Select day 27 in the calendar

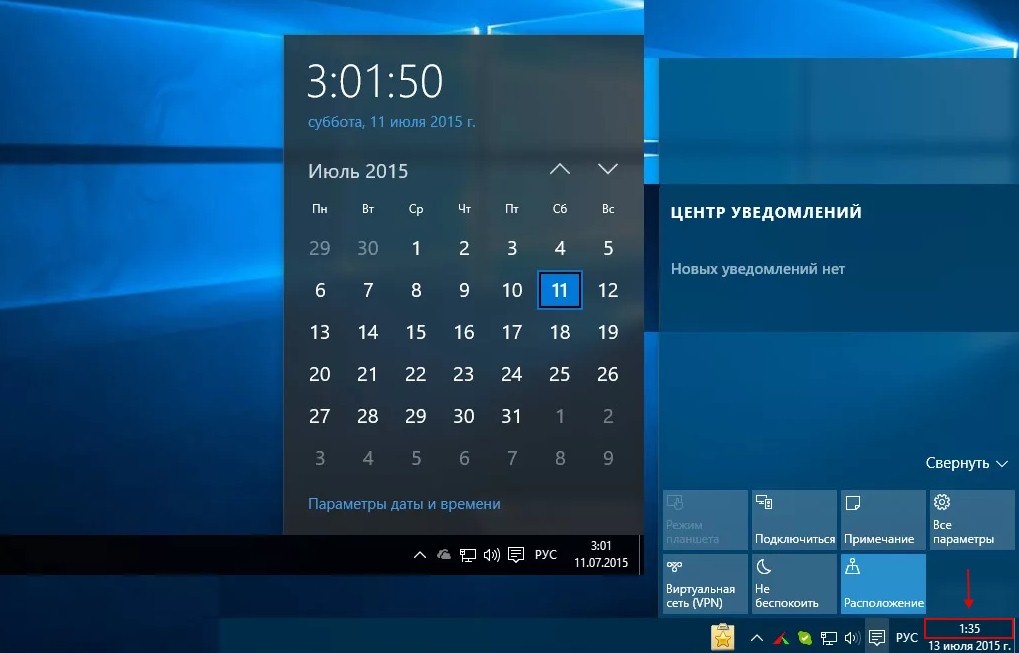pyautogui.click(x=320, y=416)
